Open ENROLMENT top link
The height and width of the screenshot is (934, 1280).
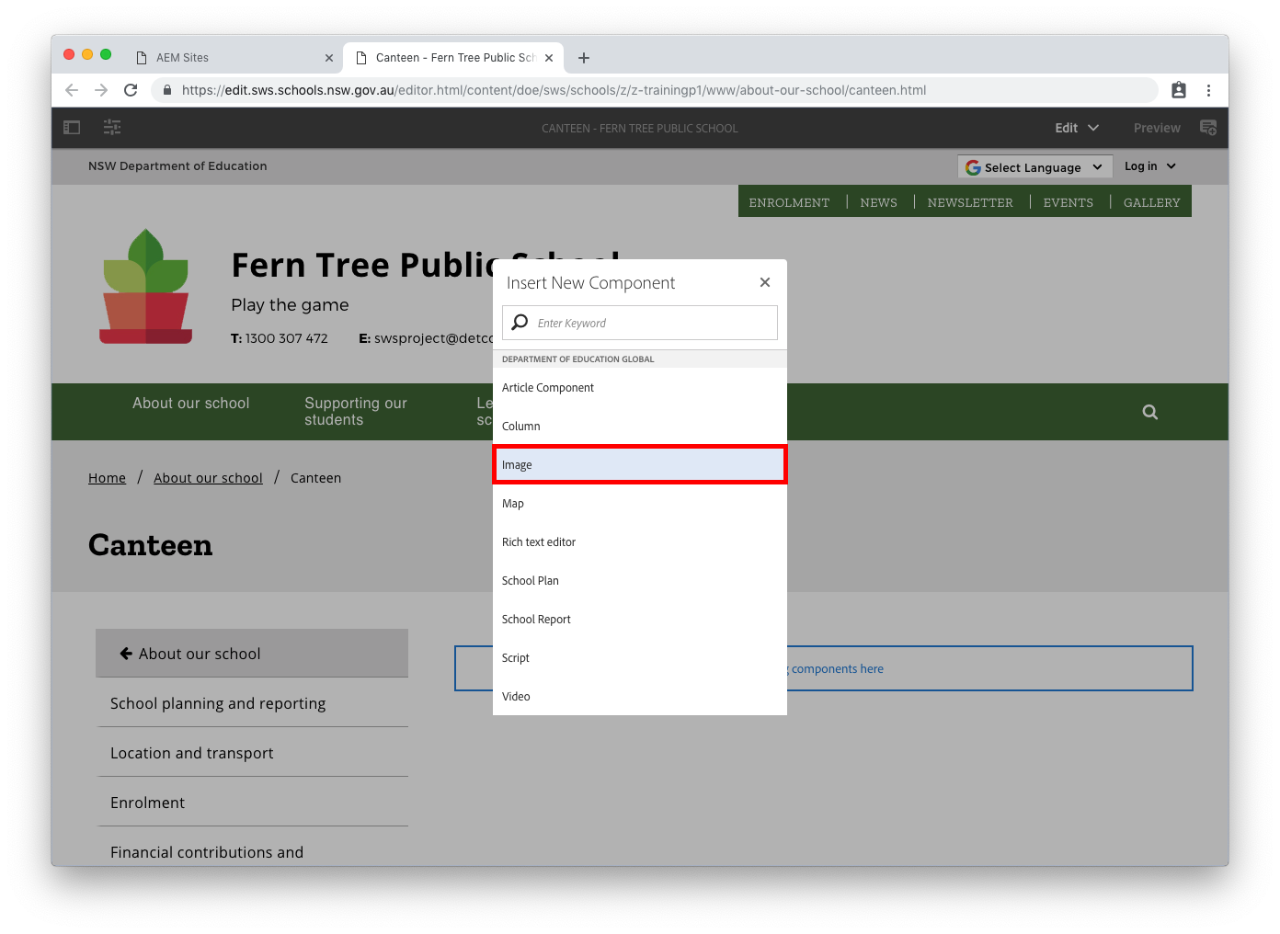coord(789,202)
